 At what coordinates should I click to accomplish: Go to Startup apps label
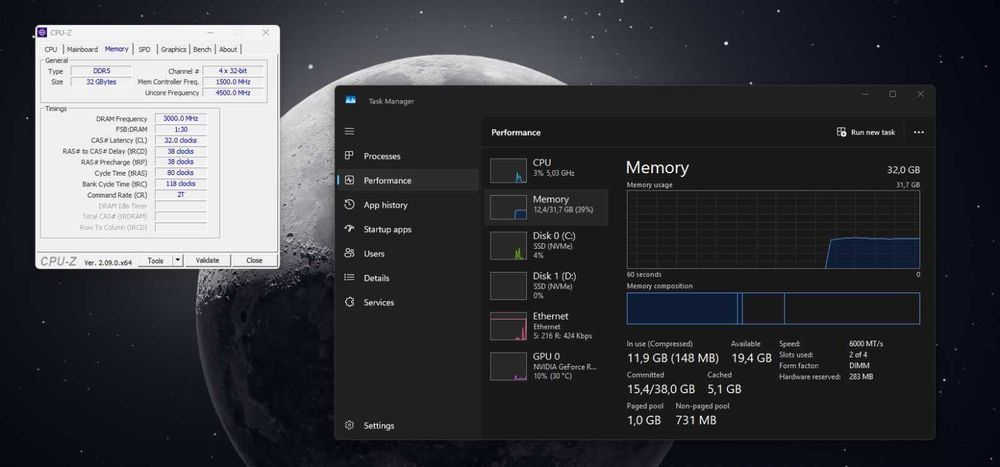pos(387,229)
